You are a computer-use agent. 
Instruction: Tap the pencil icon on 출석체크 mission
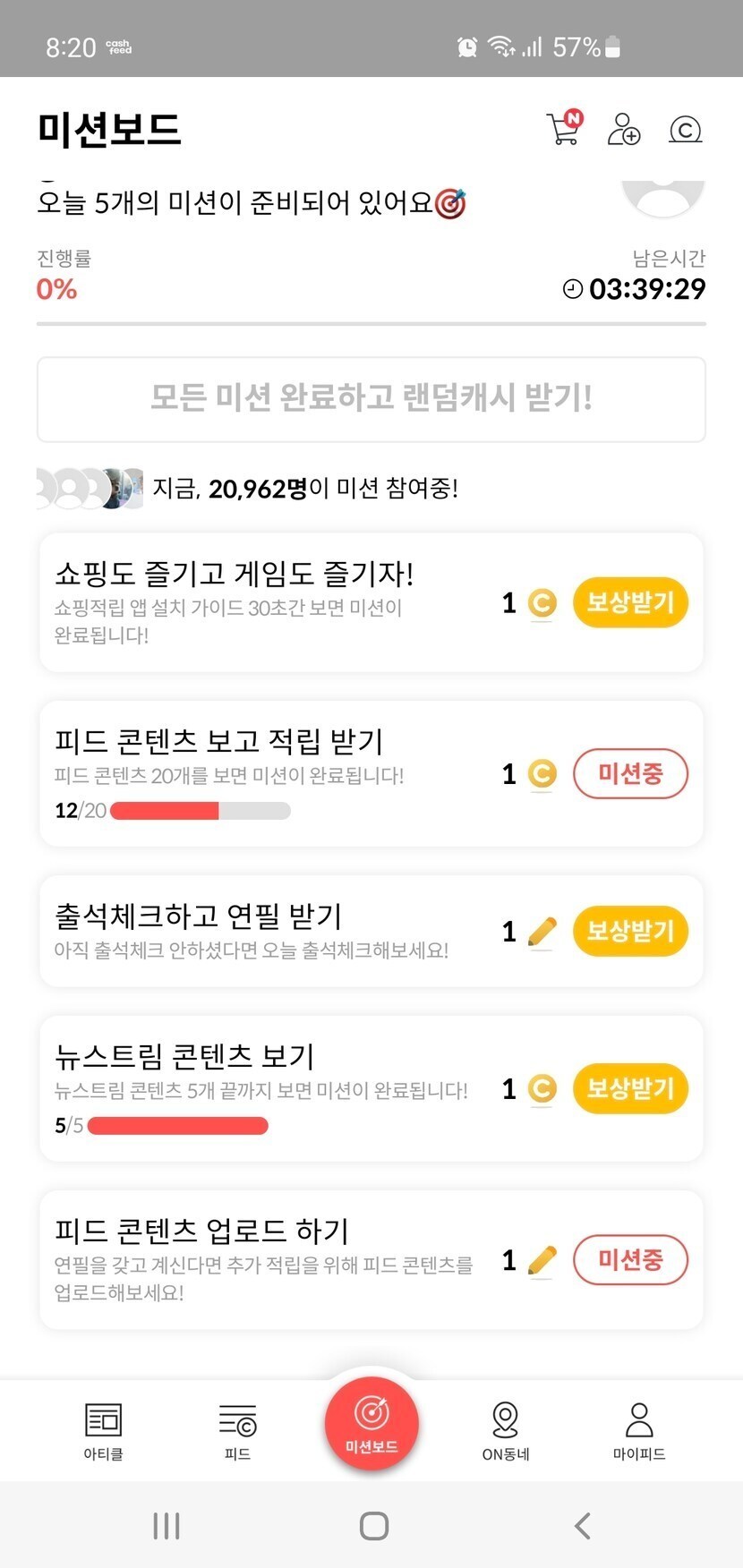click(542, 932)
